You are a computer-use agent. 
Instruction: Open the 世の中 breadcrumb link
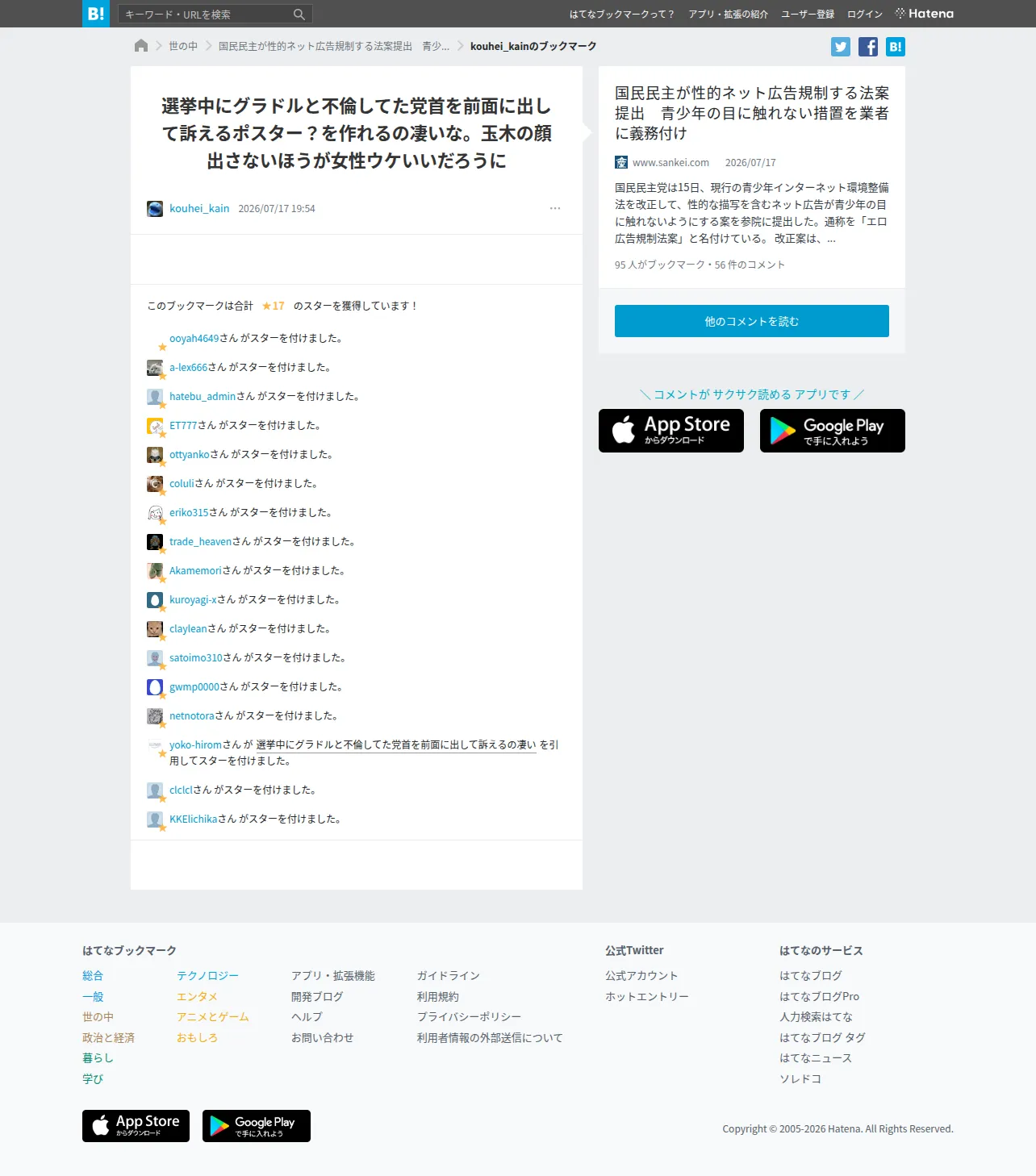(x=183, y=46)
